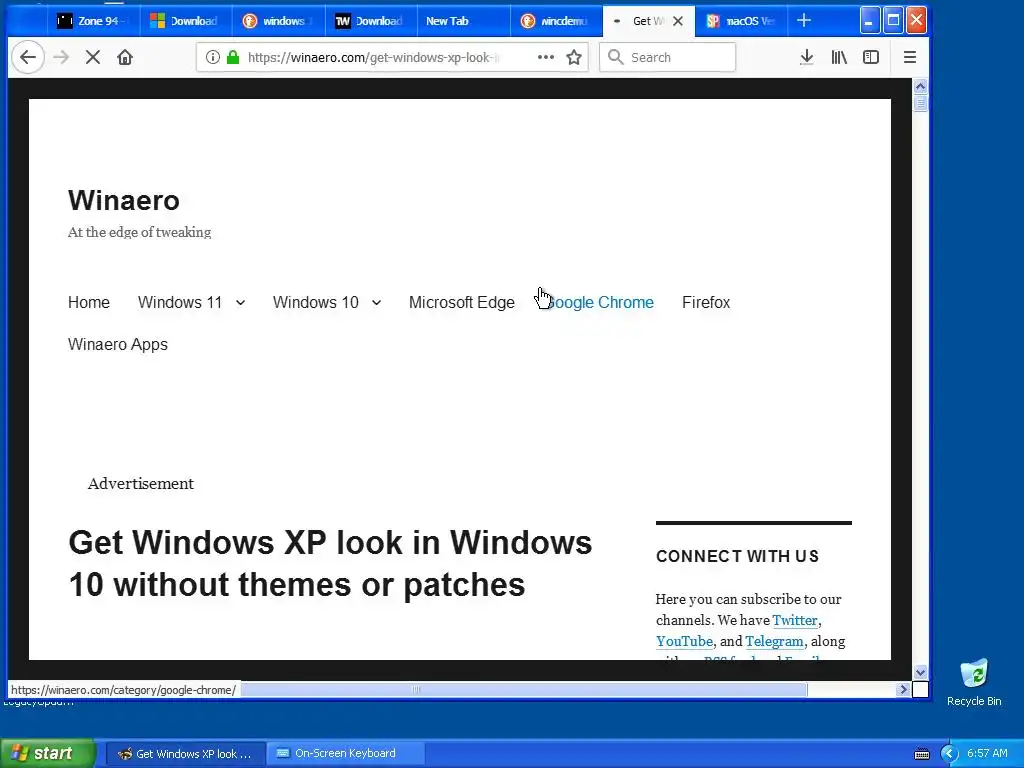1024x768 pixels.
Task: Click the Search input box
Action: click(x=667, y=57)
